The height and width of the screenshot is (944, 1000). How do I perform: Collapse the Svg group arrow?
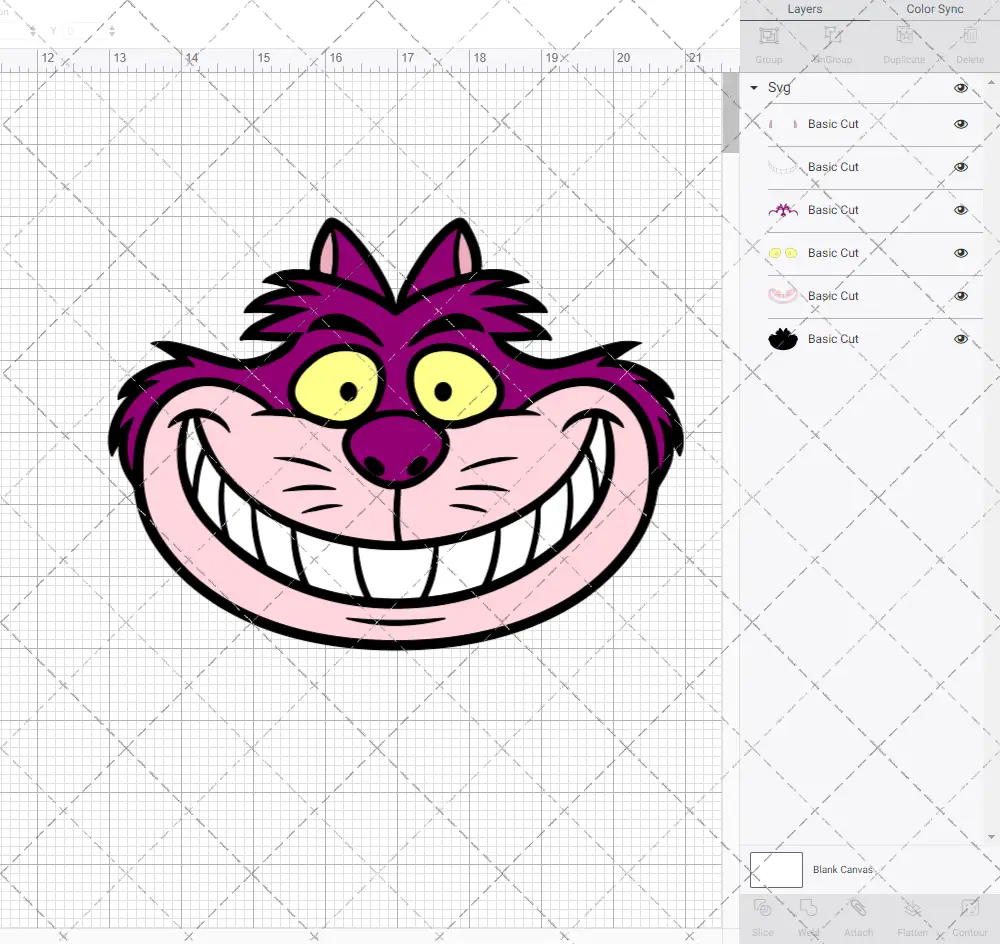(754, 88)
